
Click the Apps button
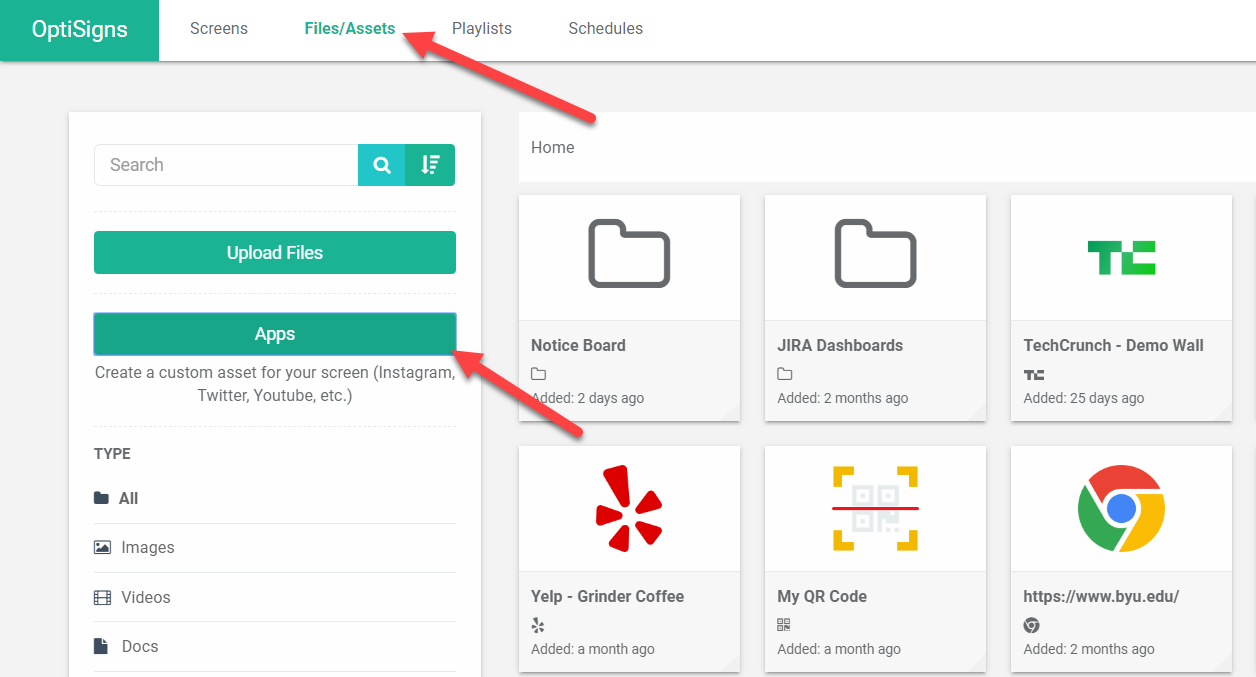[x=275, y=334]
